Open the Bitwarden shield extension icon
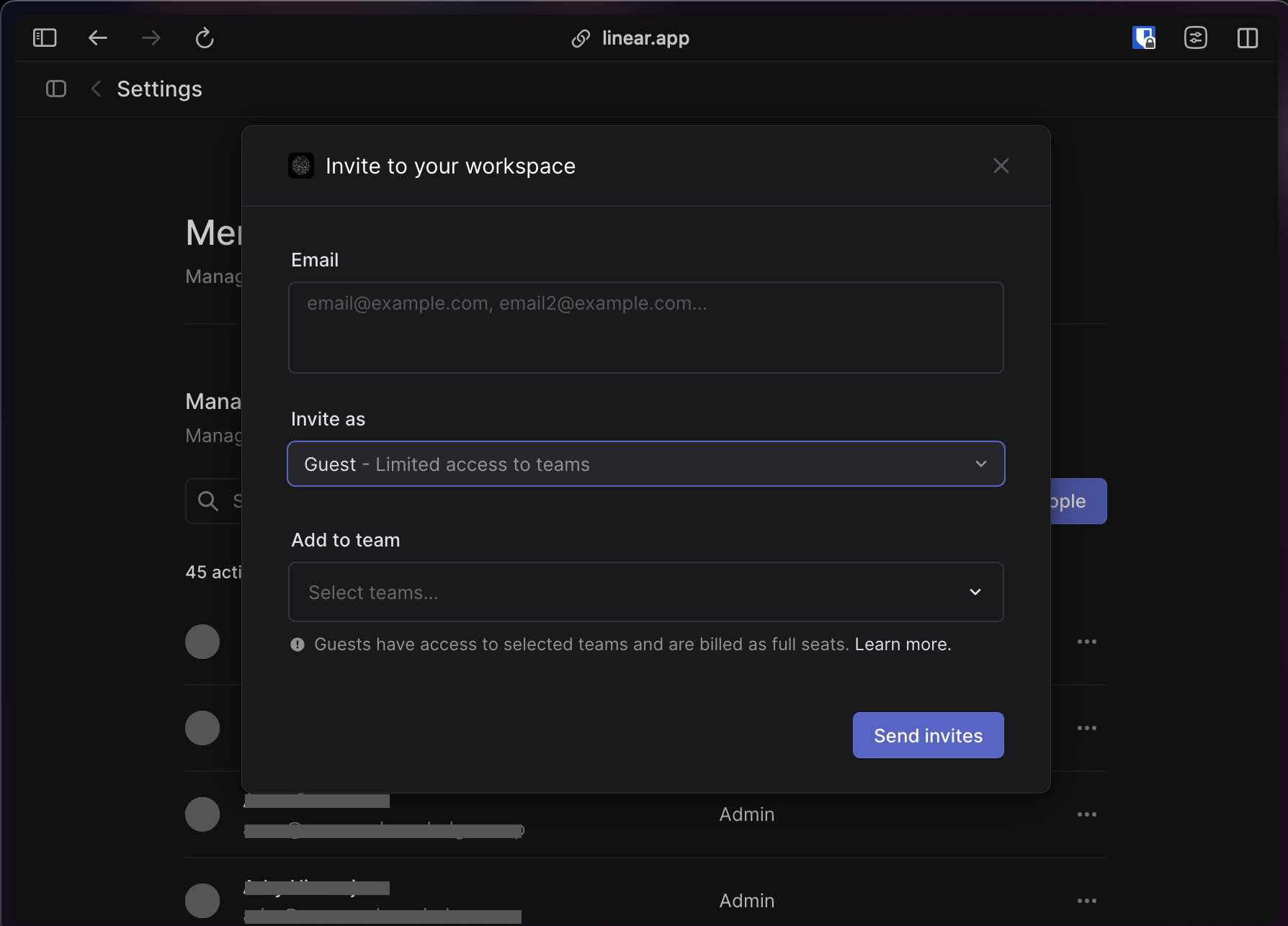 [1144, 37]
